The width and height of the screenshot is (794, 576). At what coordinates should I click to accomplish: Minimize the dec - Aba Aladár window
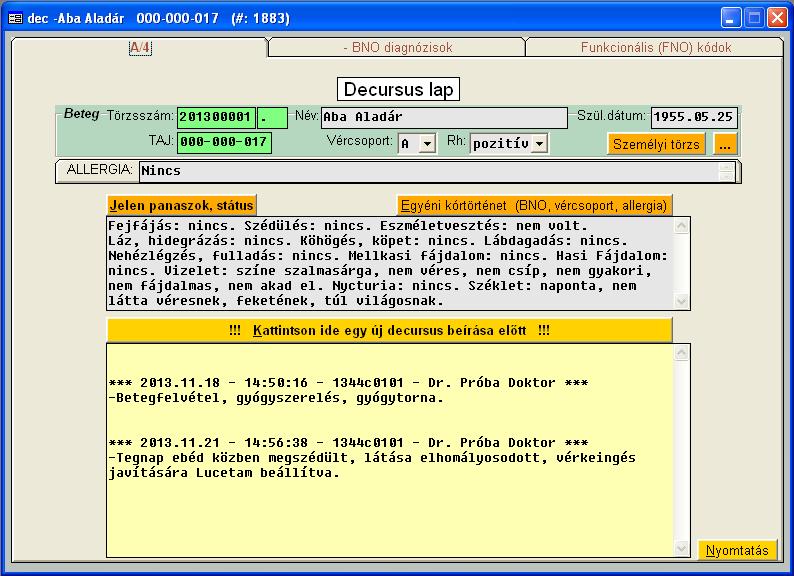[731, 17]
